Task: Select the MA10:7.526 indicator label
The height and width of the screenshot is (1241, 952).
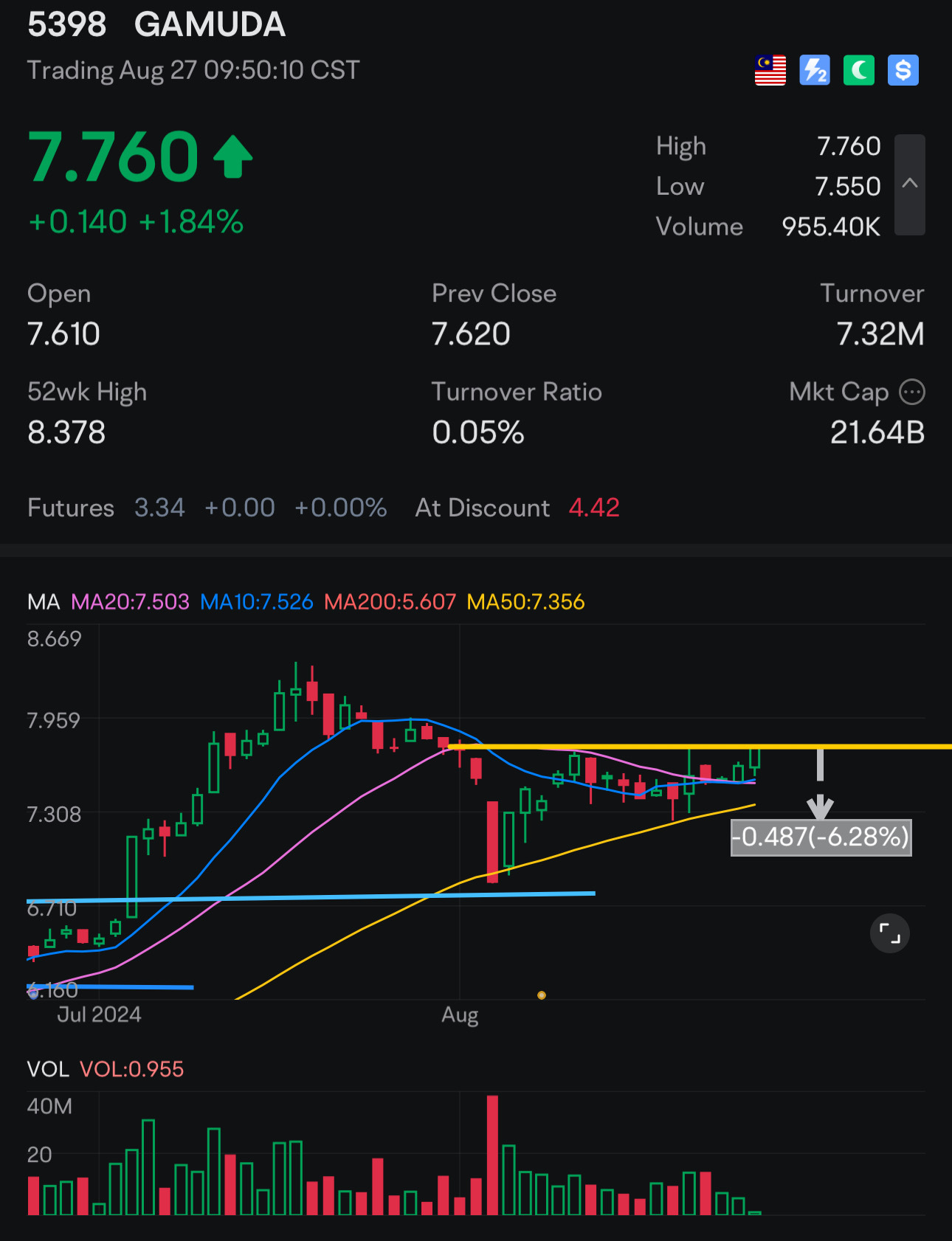Action: tap(257, 602)
